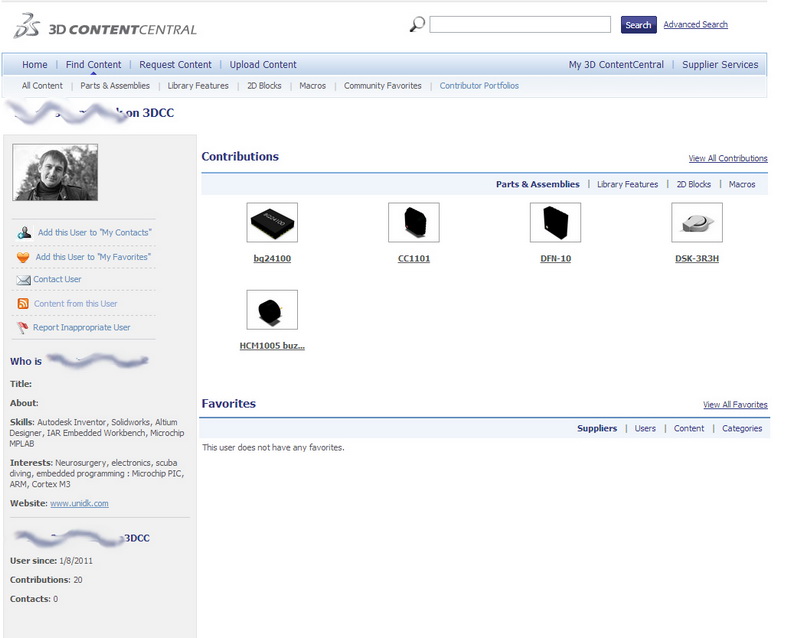Click the orange My Favorites heart icon
This screenshot has height=638, width=800.
pyautogui.click(x=23, y=257)
